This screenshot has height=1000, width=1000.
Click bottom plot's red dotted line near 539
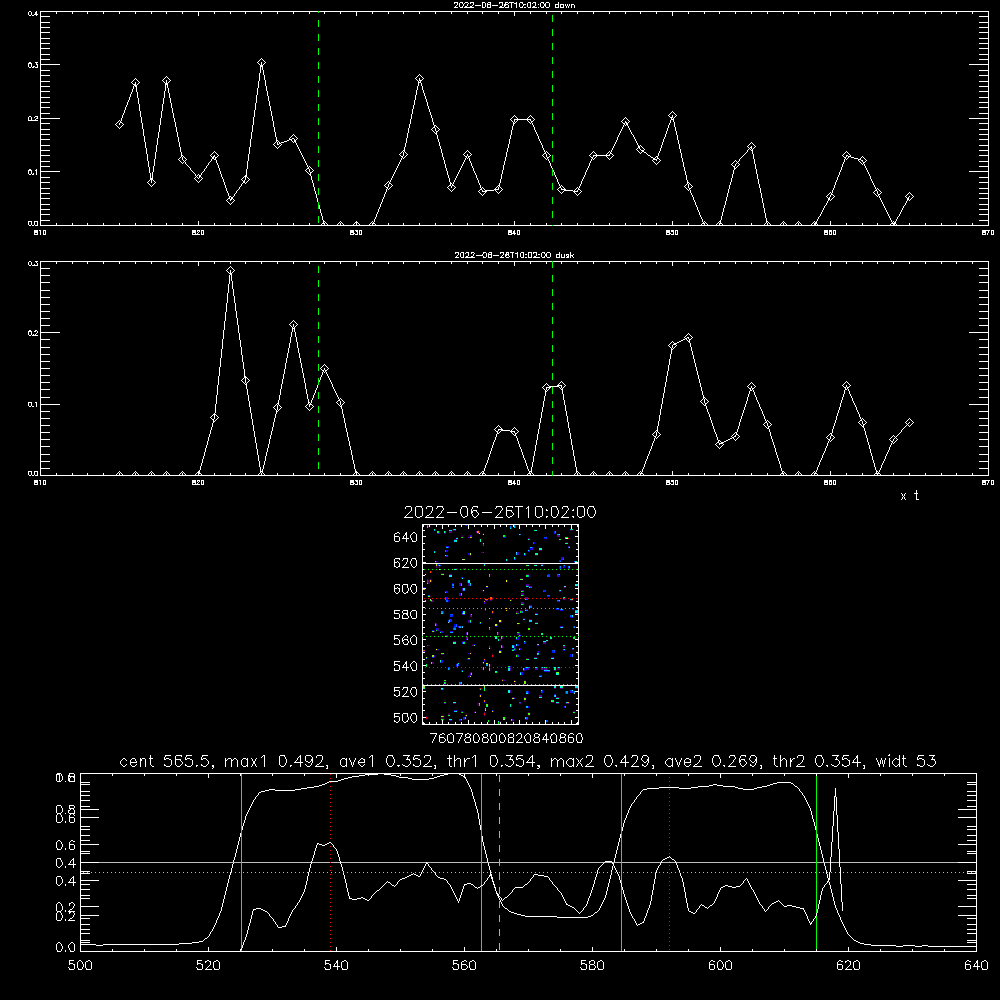coord(330,862)
